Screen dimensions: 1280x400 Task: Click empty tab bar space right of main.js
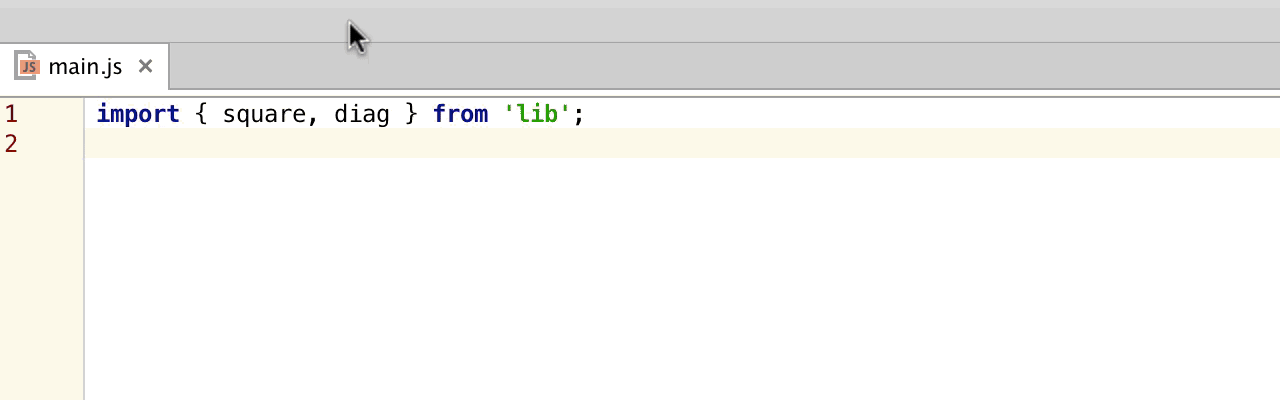click(x=700, y=67)
